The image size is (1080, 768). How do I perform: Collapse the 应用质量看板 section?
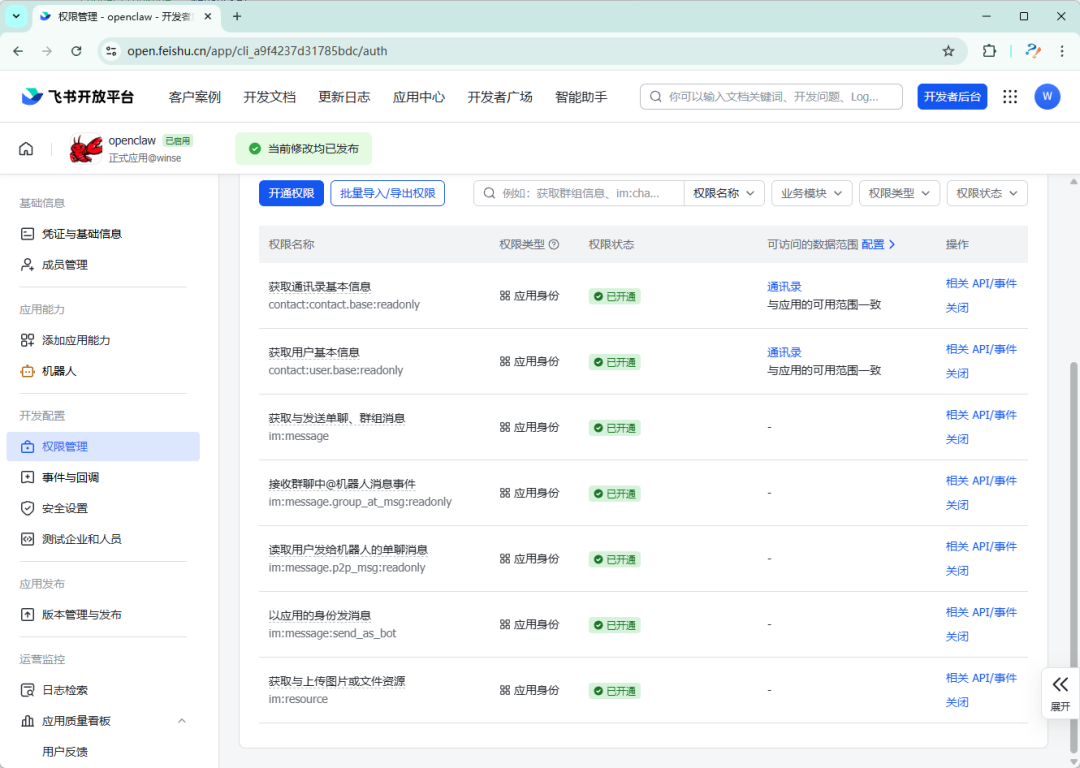(x=181, y=720)
